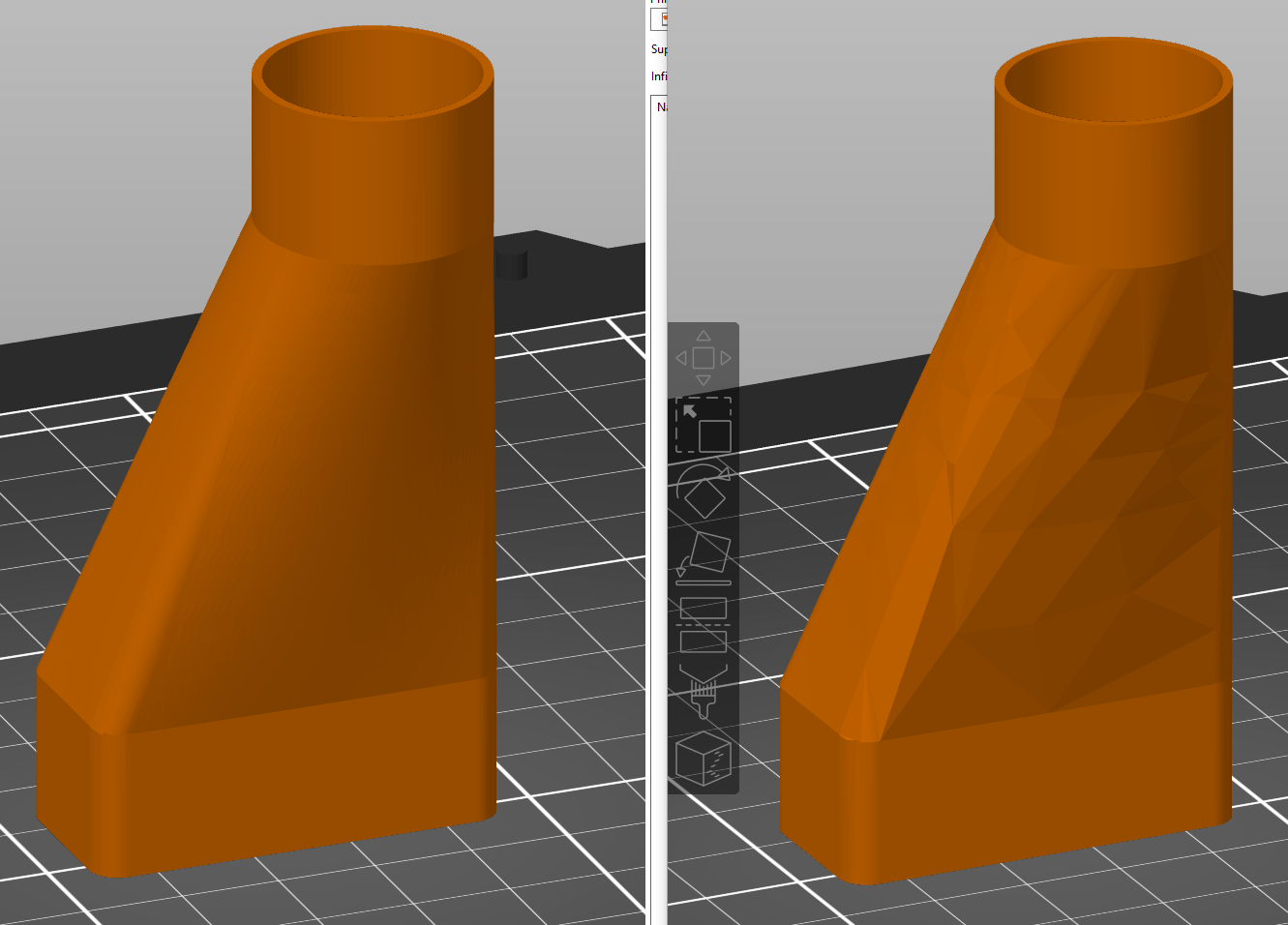Select the Scale tool icon
1288x925 pixels.
[704, 425]
